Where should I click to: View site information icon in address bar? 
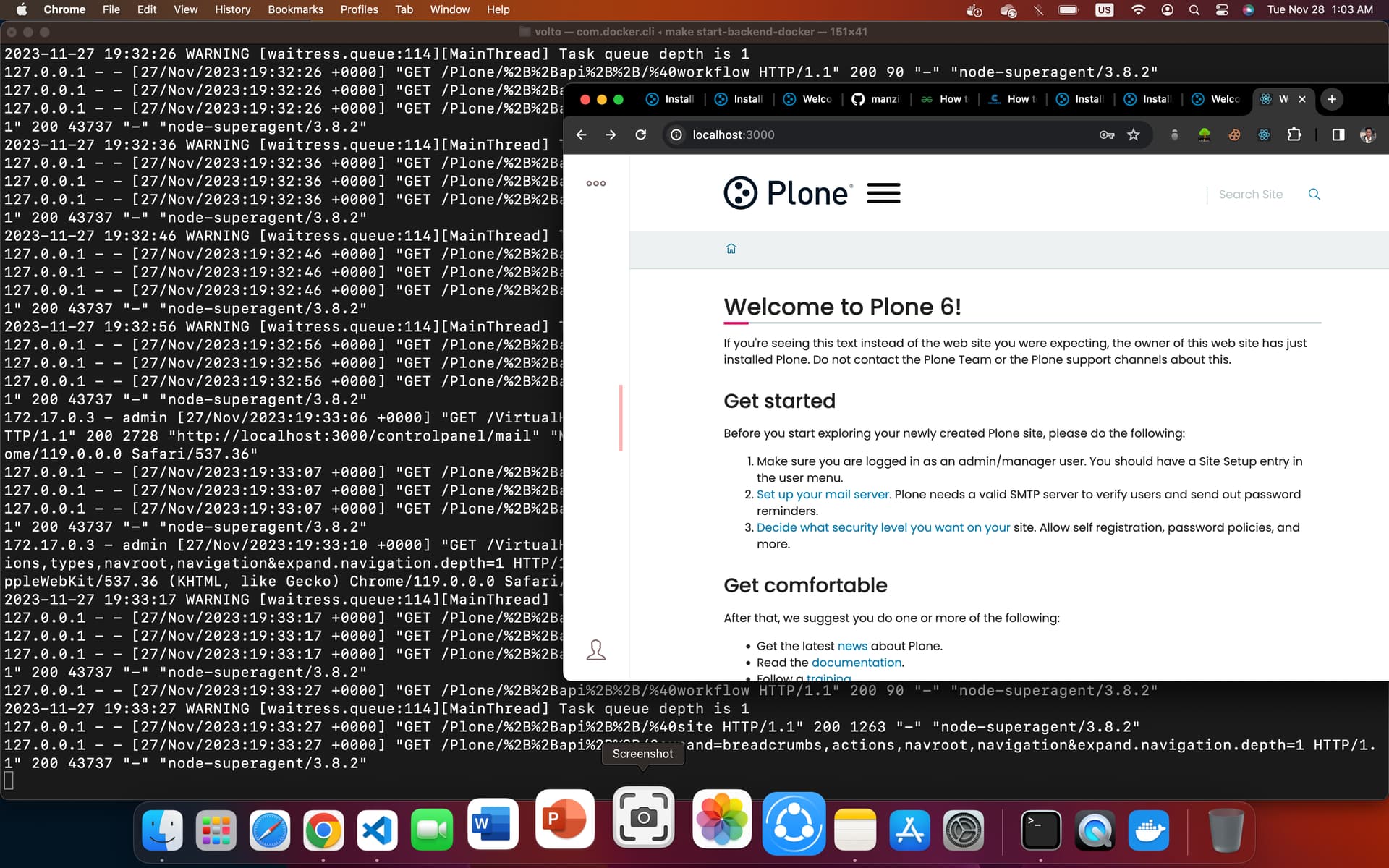[x=676, y=135]
